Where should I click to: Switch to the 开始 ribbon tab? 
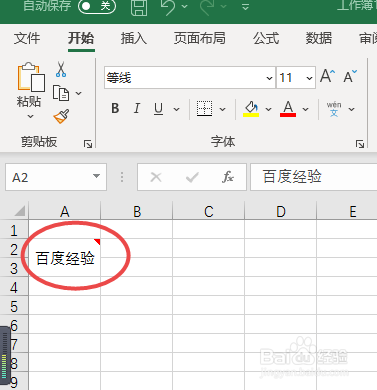81,38
